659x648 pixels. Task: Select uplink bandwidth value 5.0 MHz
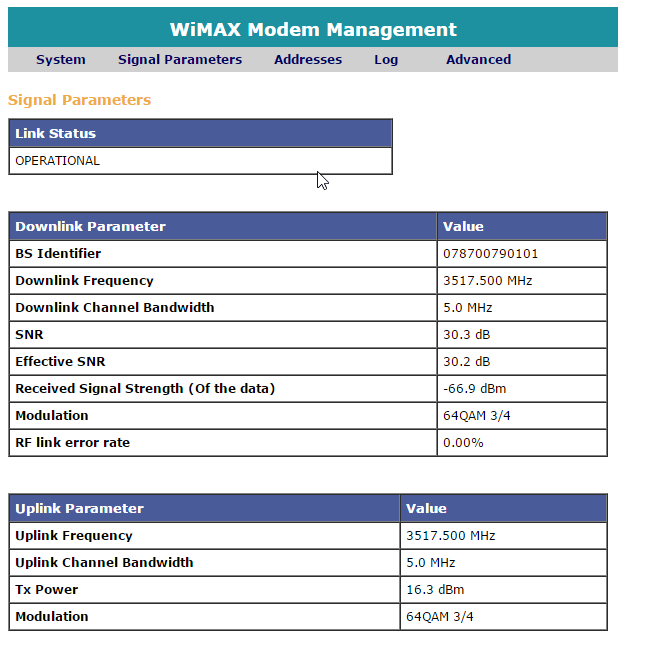coord(431,563)
